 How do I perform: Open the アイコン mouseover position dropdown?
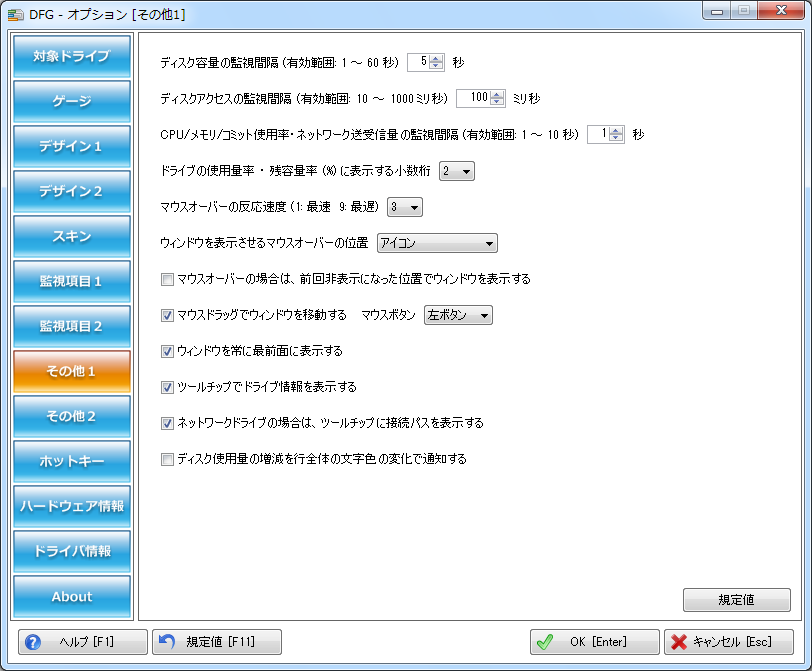point(437,243)
